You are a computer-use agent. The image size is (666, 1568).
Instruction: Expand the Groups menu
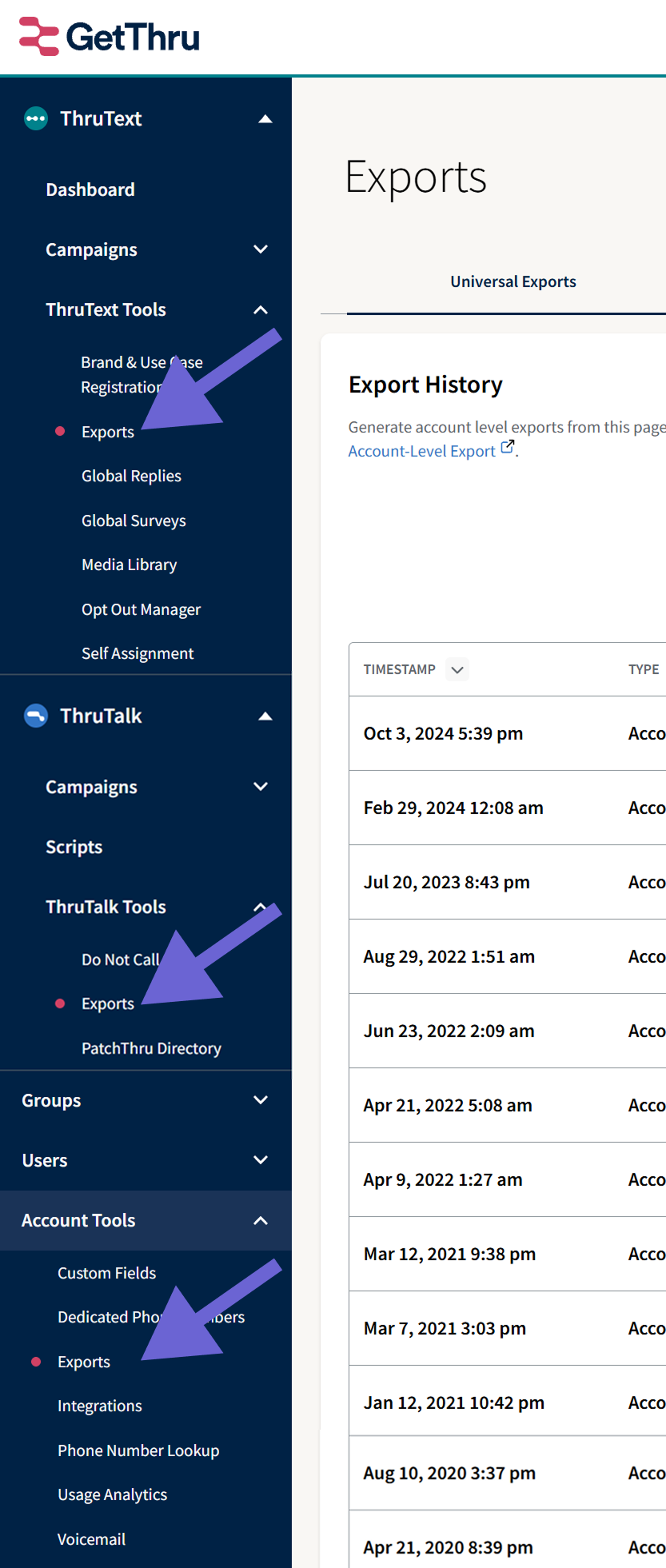(x=261, y=1100)
